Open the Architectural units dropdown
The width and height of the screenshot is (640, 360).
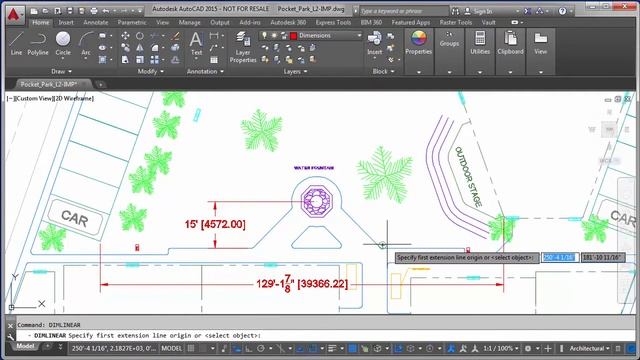pos(589,348)
